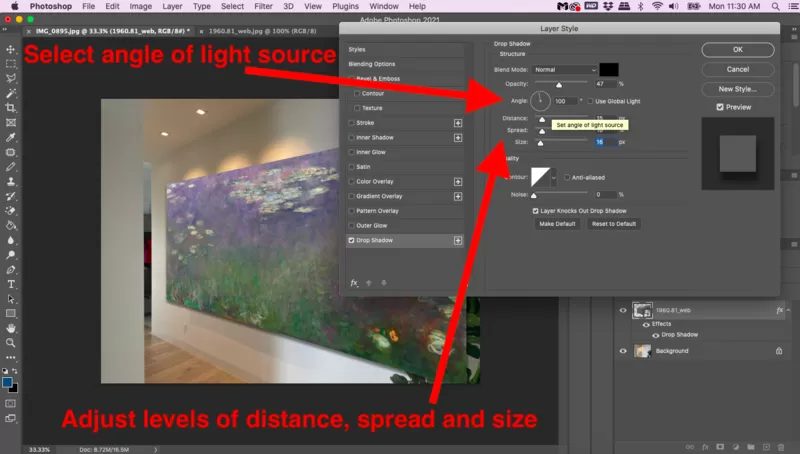Switch to the 1960.81_web.jpg document tab

(x=262, y=31)
